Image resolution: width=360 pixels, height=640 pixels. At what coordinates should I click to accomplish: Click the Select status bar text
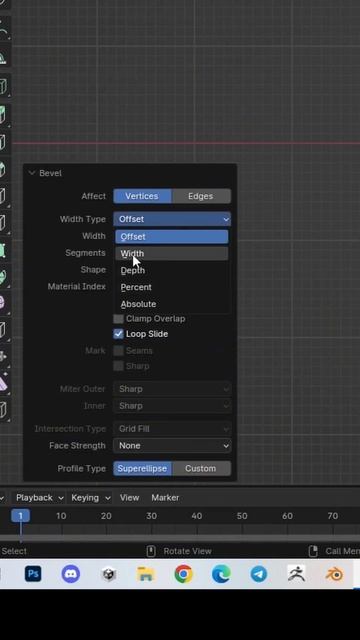pyautogui.click(x=14, y=551)
